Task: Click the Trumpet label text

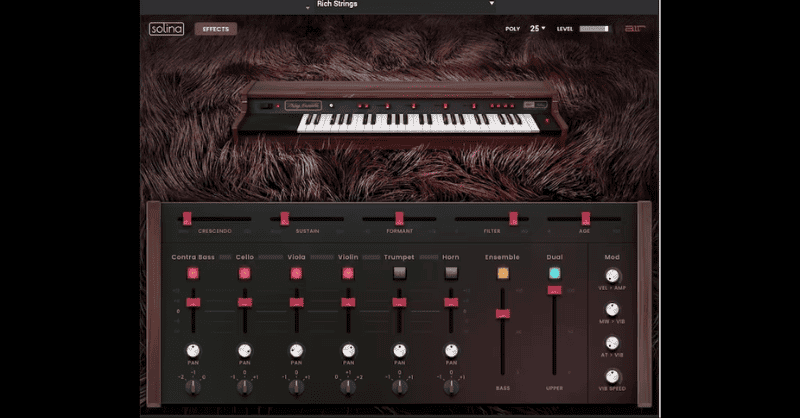Action: pyautogui.click(x=399, y=257)
